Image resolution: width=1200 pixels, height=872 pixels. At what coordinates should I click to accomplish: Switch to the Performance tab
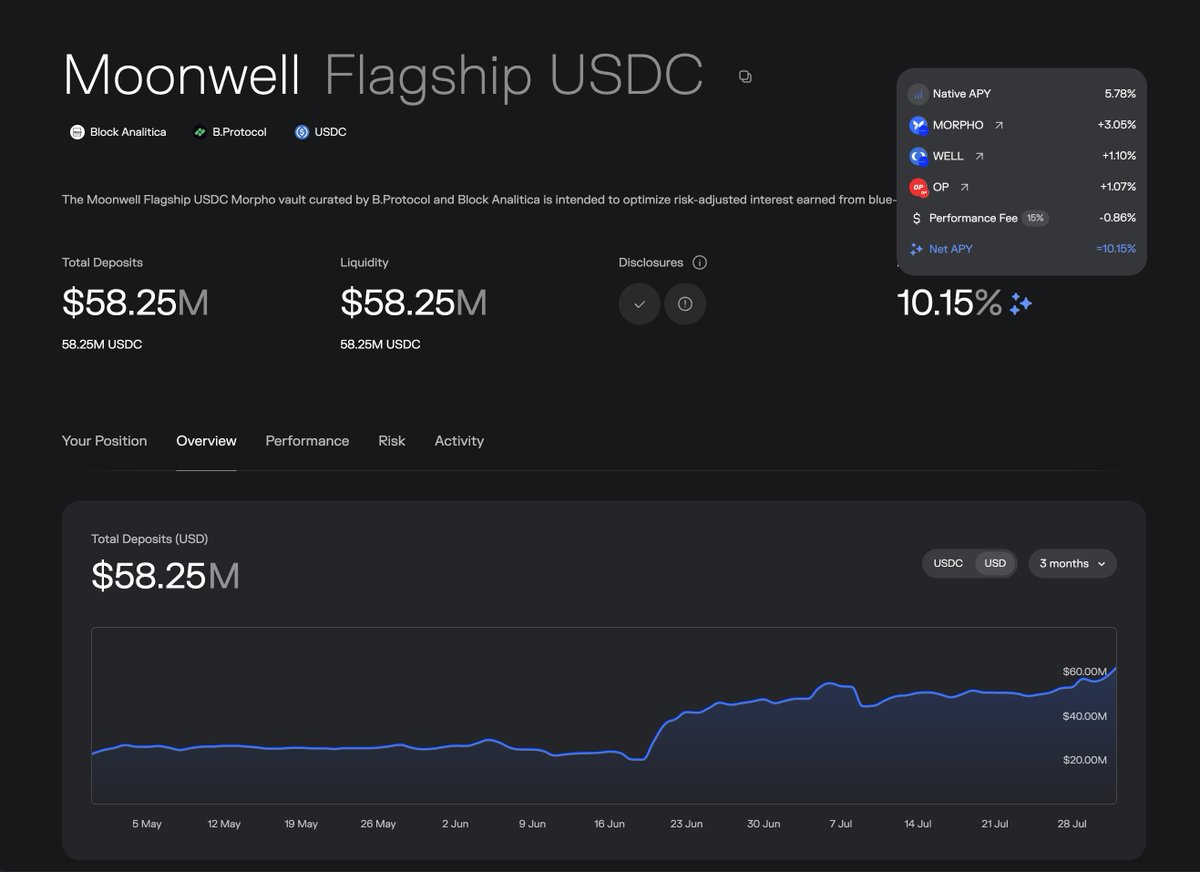coord(307,441)
